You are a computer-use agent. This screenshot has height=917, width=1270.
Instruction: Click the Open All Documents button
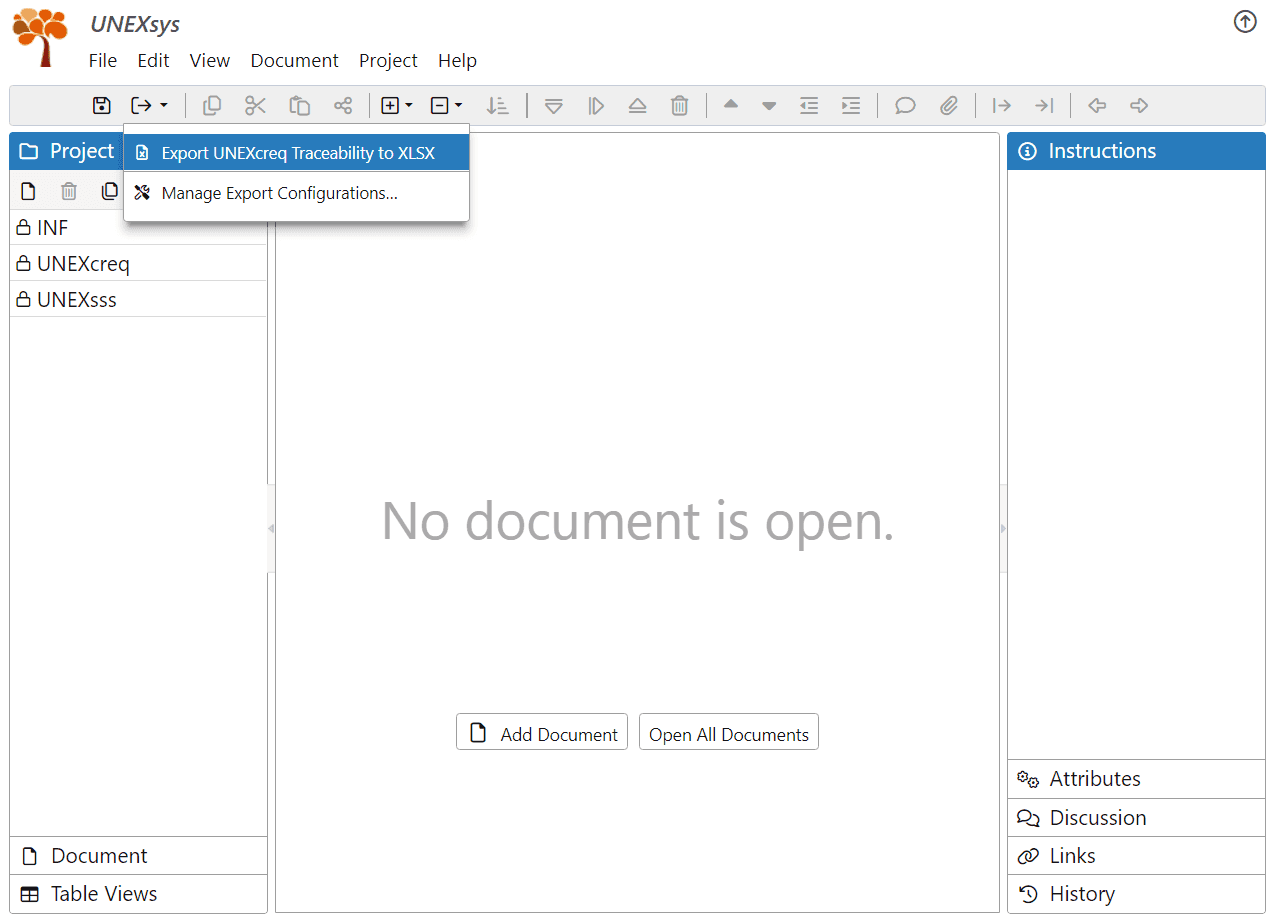point(729,732)
